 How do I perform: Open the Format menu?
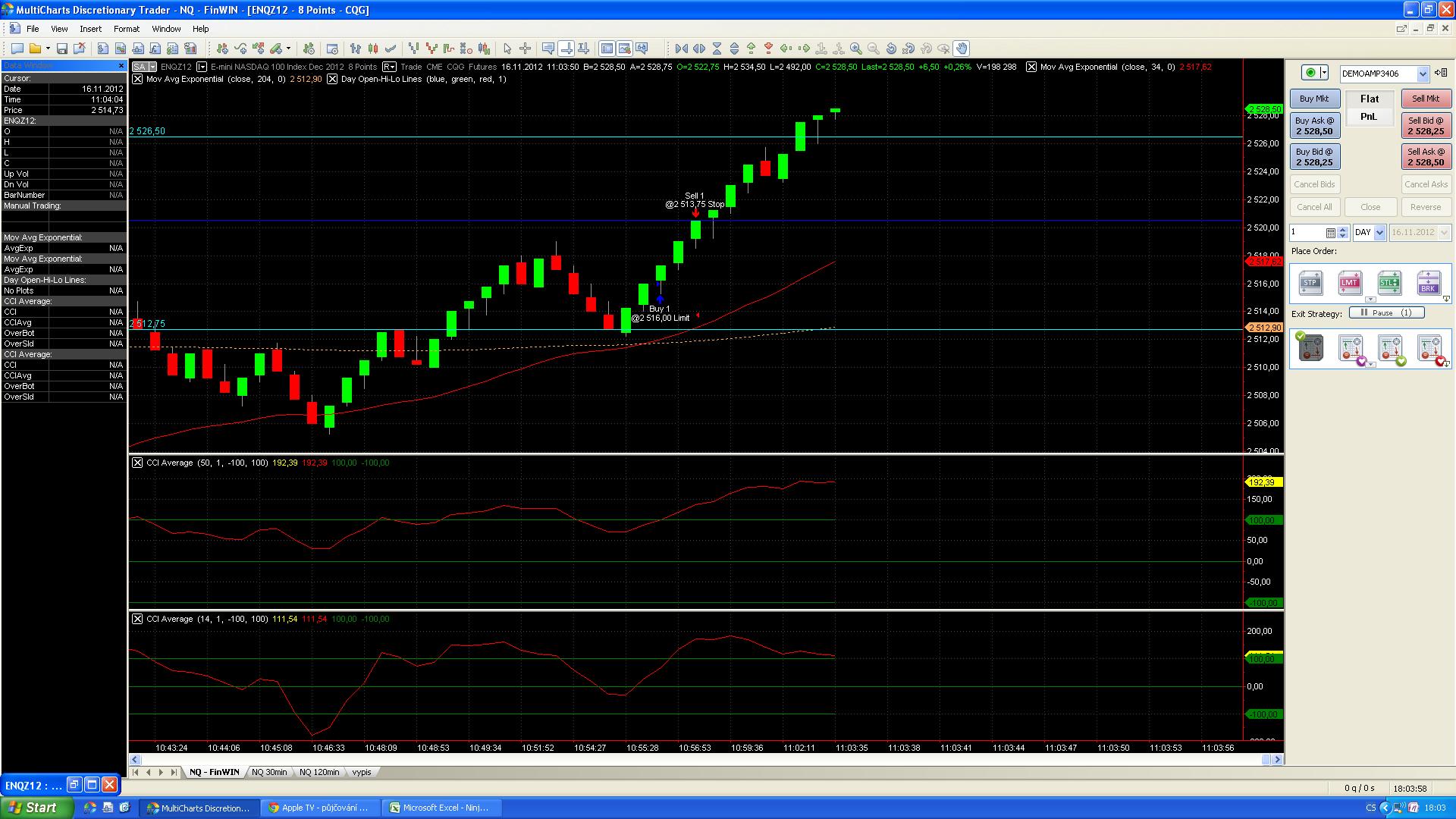click(126, 29)
